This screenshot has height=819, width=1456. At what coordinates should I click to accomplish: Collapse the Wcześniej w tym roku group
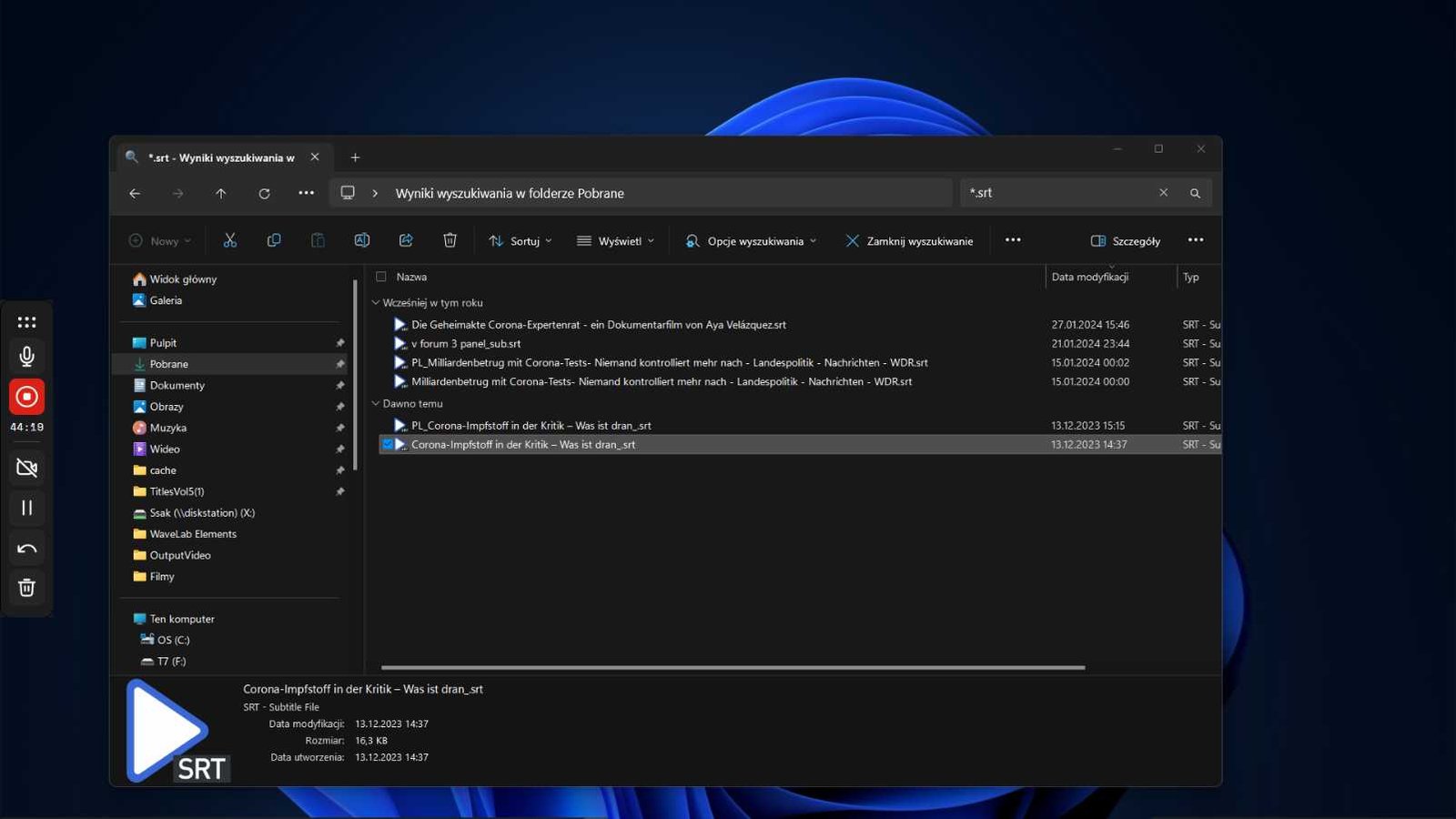tap(375, 302)
